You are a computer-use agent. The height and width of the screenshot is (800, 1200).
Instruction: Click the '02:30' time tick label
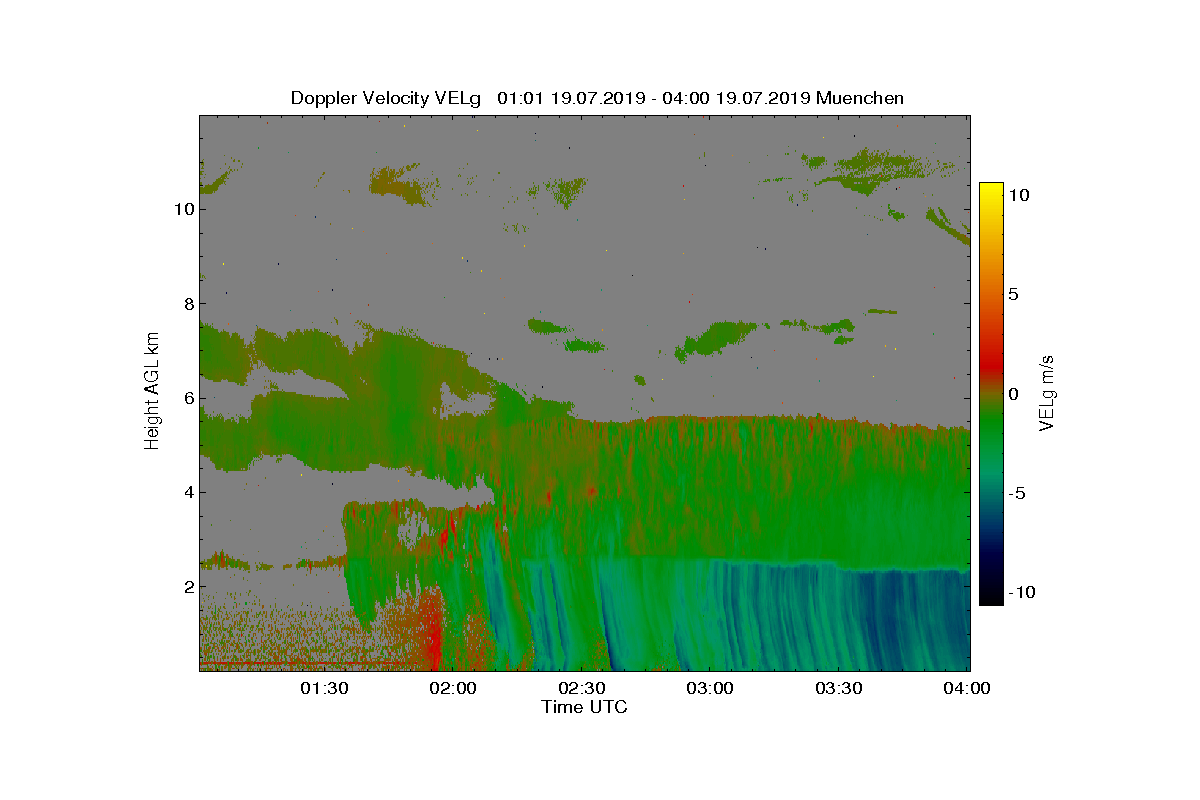[x=583, y=689]
